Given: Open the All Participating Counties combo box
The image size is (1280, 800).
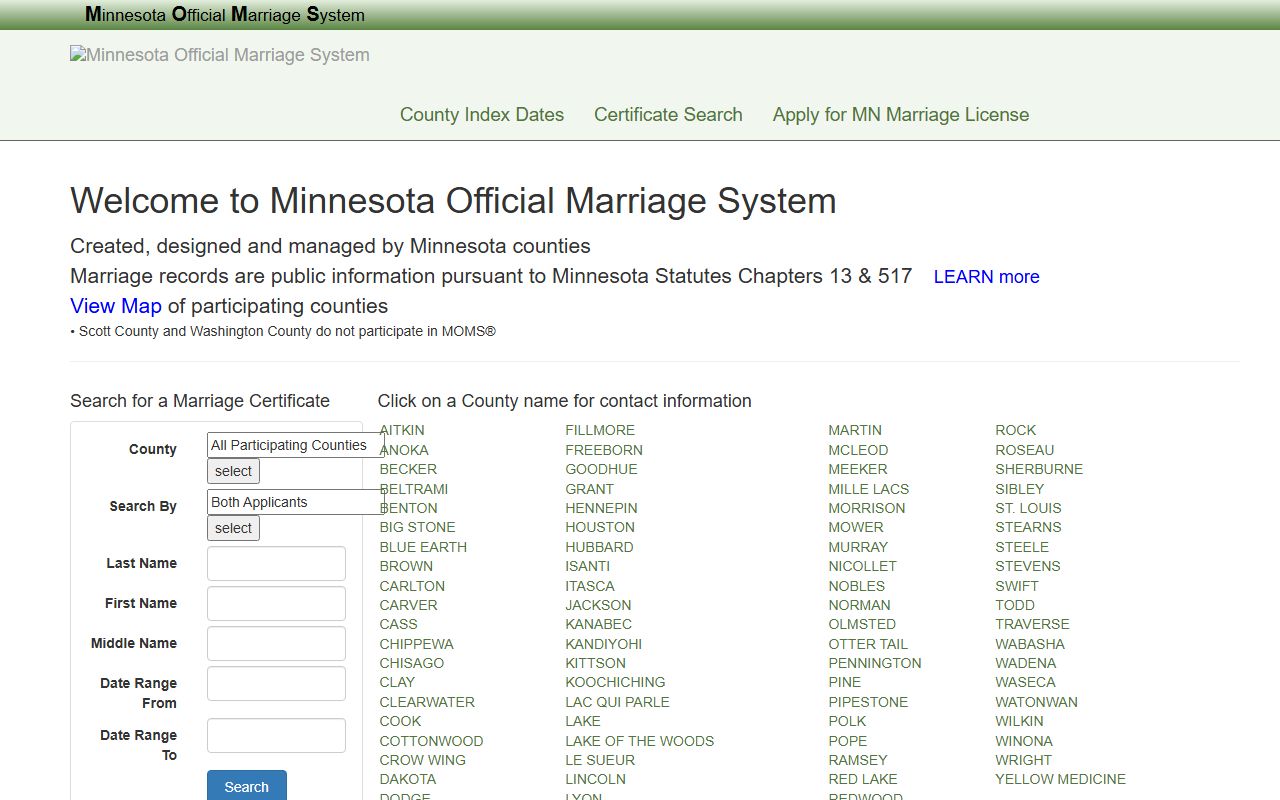Looking at the screenshot, I should point(296,445).
